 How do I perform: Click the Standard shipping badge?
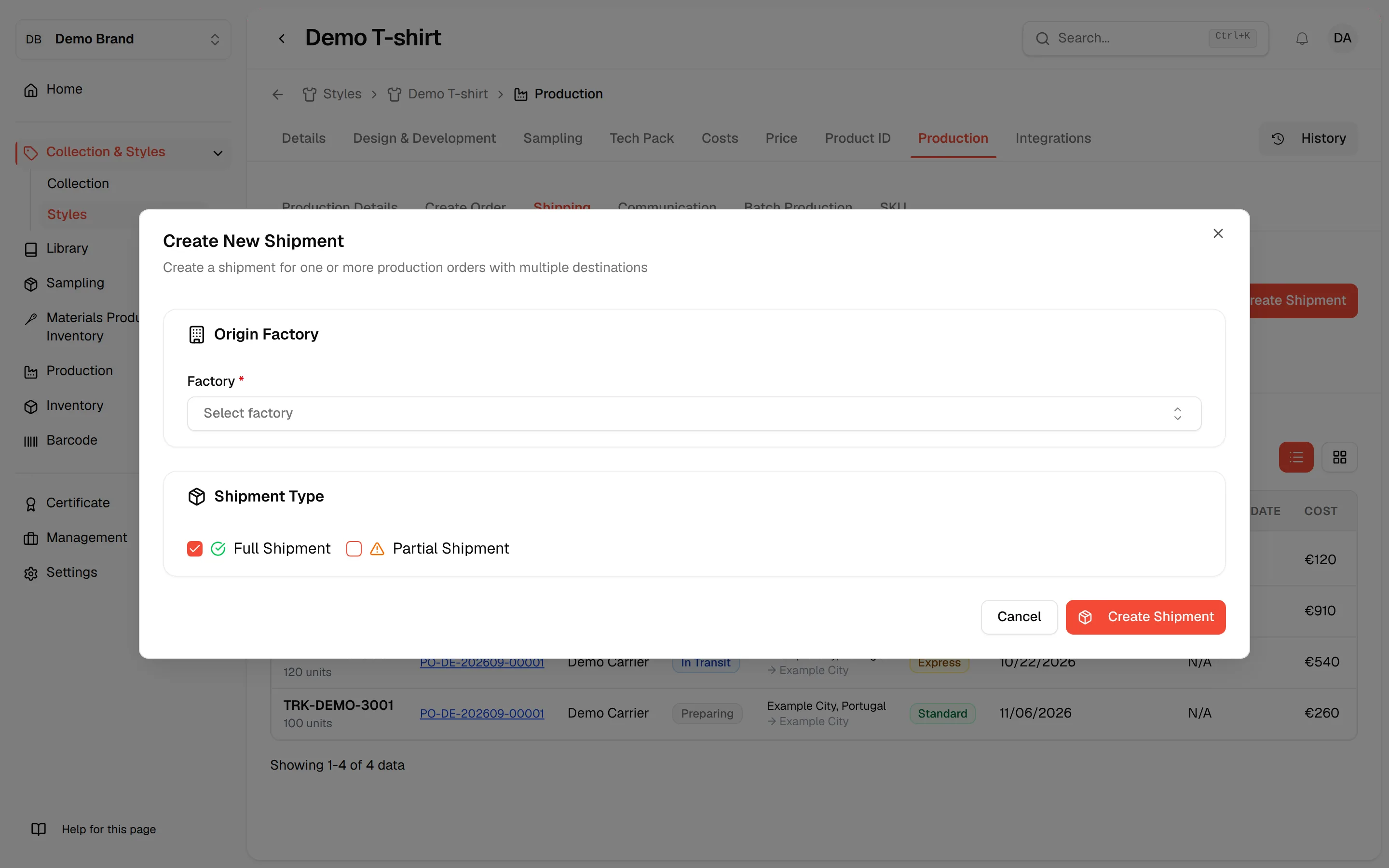point(942,714)
